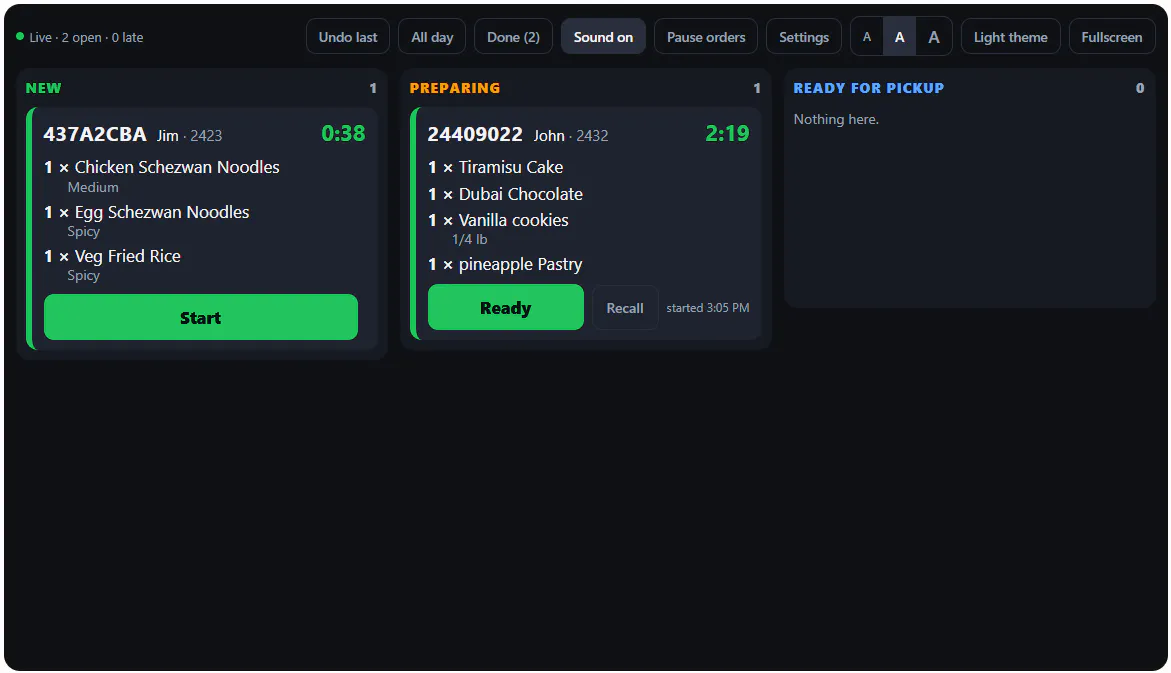Select the smallest font size A
1171x673 pixels.
pyautogui.click(x=867, y=37)
